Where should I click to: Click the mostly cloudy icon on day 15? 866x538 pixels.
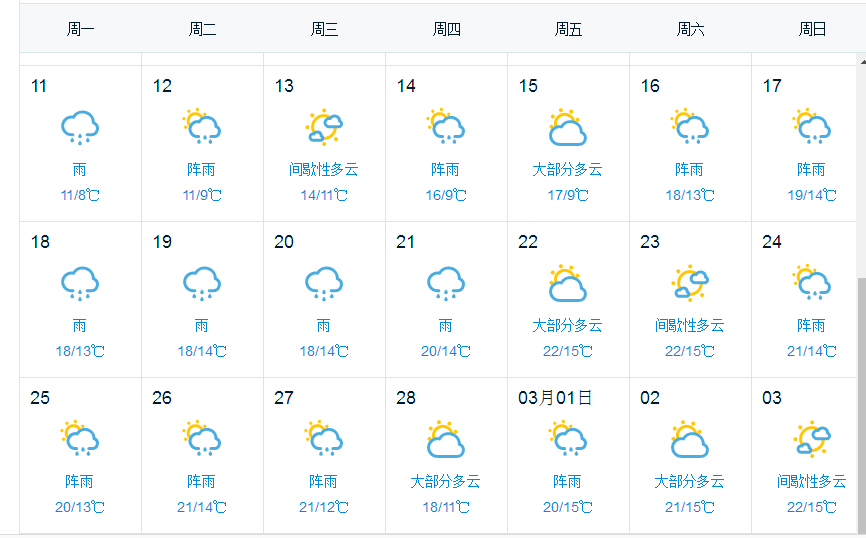568,127
